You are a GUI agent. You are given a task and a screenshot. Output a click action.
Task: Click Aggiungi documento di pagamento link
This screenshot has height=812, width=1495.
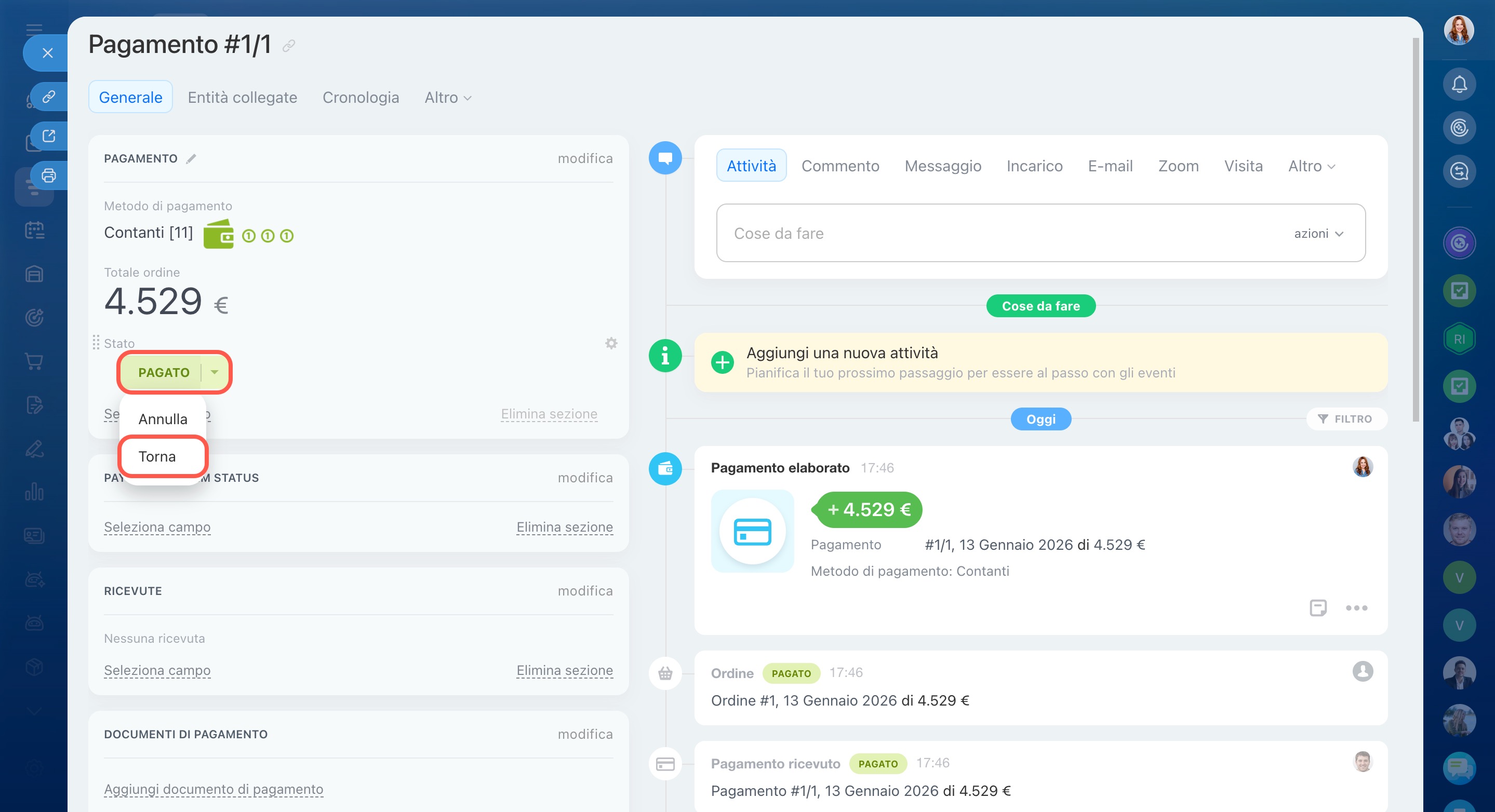[x=213, y=789]
